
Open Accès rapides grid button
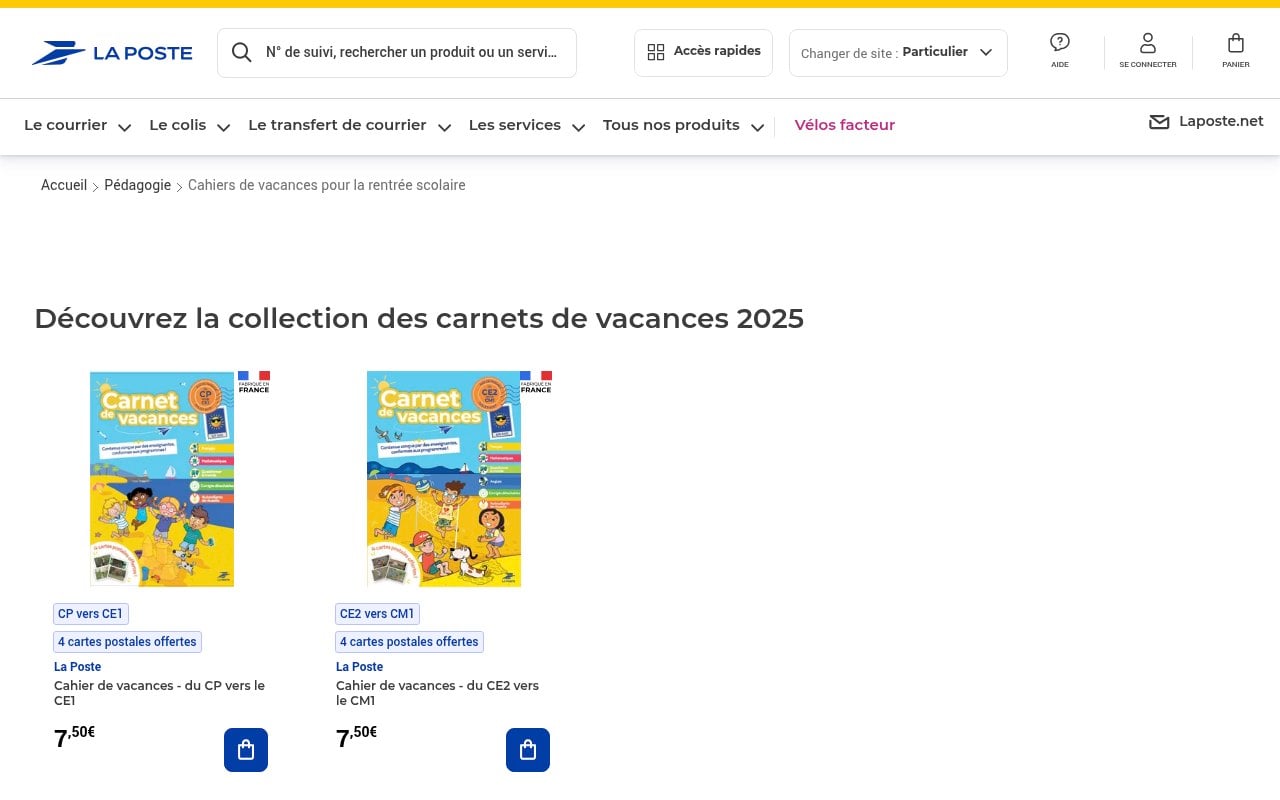[703, 52]
